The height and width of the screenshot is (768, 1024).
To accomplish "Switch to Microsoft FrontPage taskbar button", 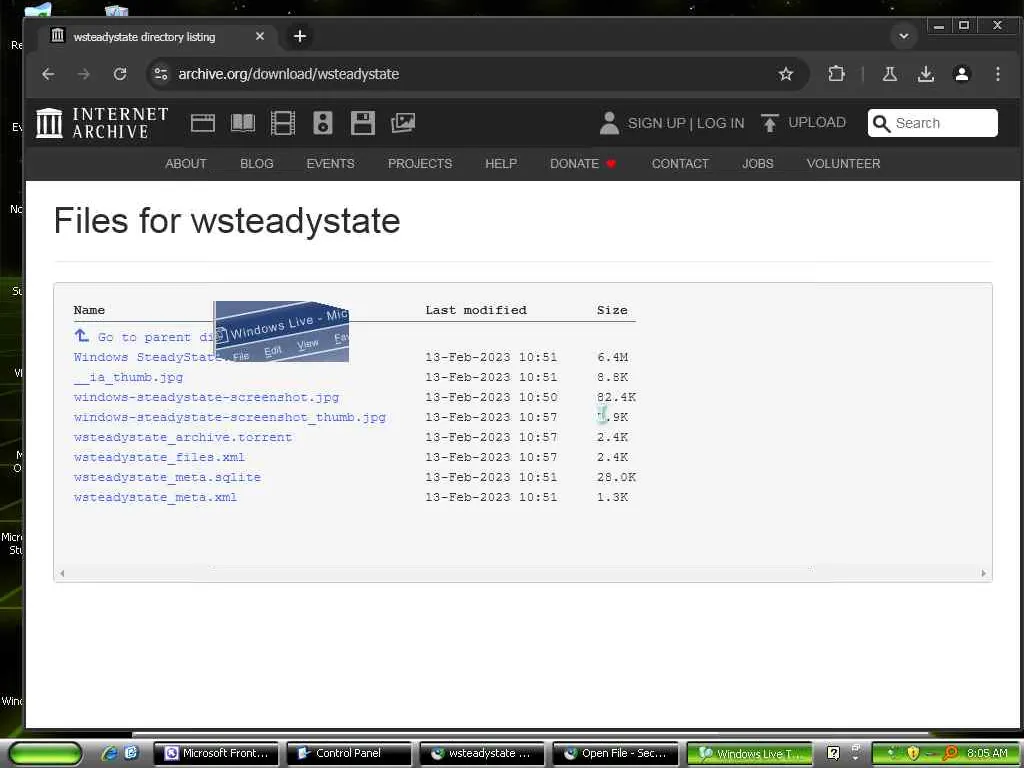I will click(x=216, y=754).
